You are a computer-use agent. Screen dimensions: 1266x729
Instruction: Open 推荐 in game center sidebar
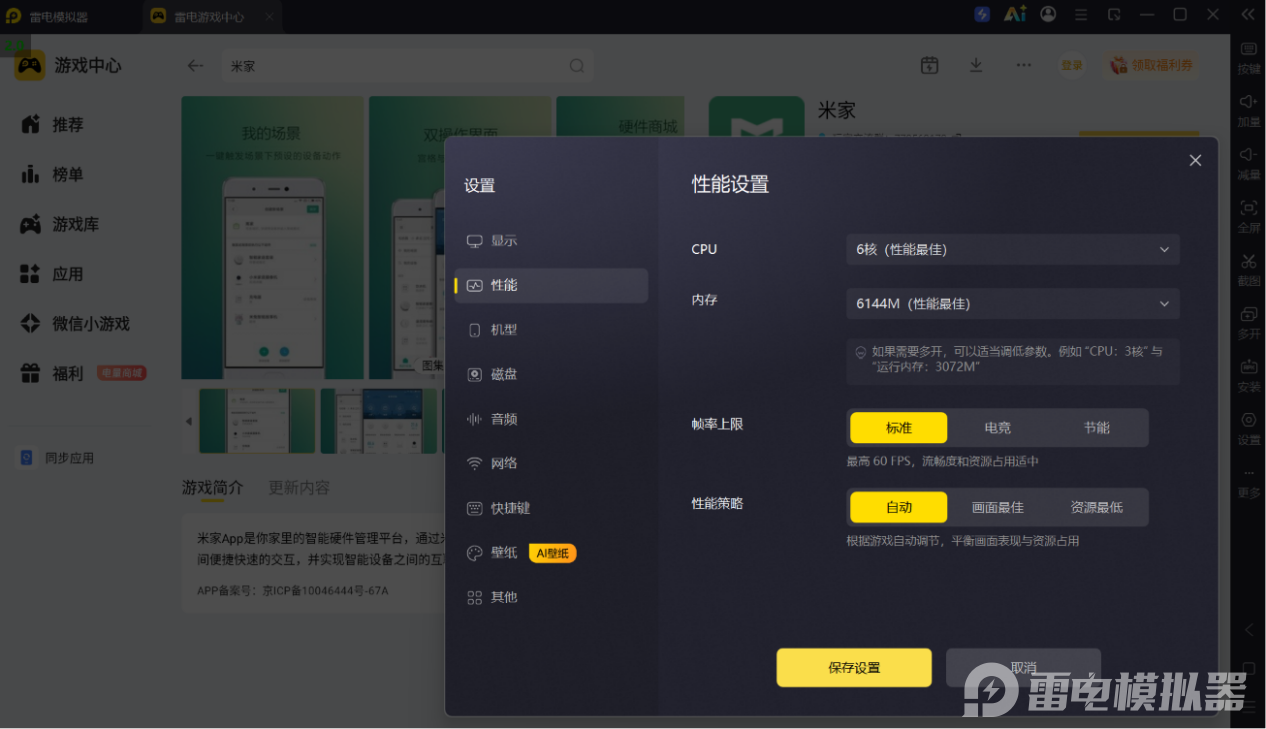pos(68,125)
